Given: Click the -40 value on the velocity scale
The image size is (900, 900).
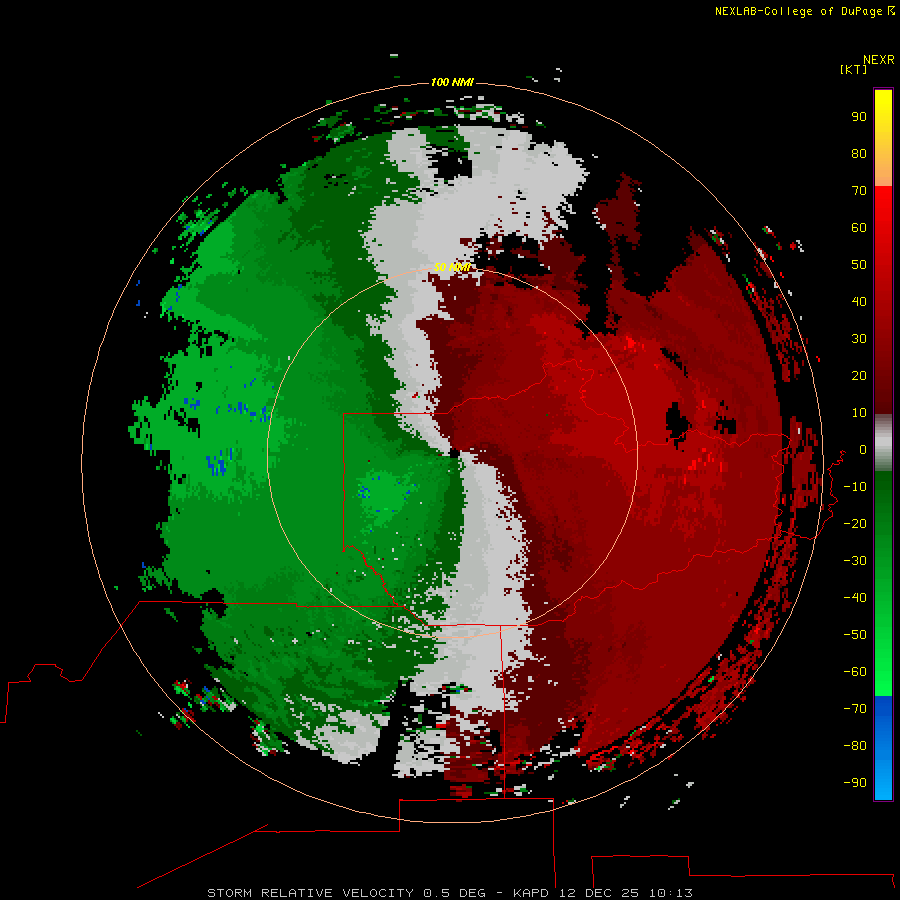Looking at the screenshot, I should tap(855, 598).
